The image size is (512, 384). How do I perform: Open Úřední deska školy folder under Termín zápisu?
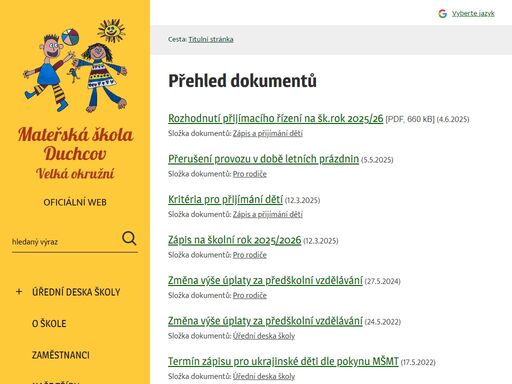tap(264, 376)
